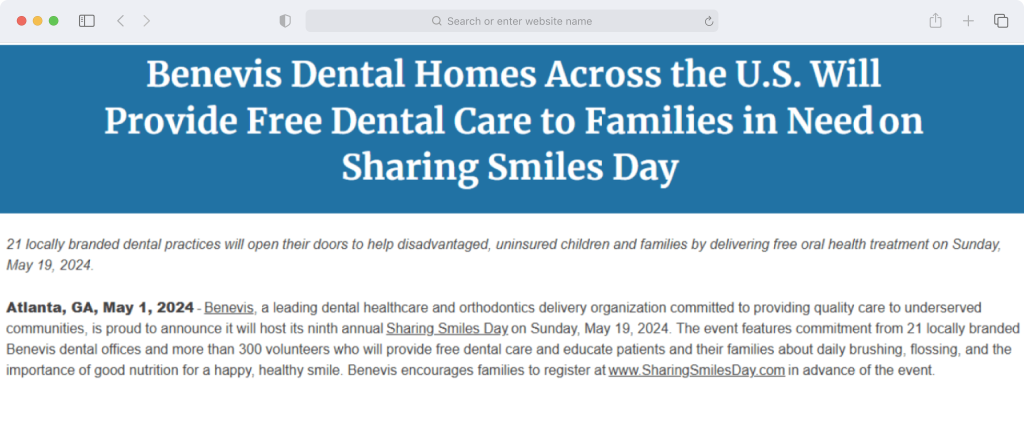
Task: Maximize the Safari window to full screen
Action: click(54, 21)
